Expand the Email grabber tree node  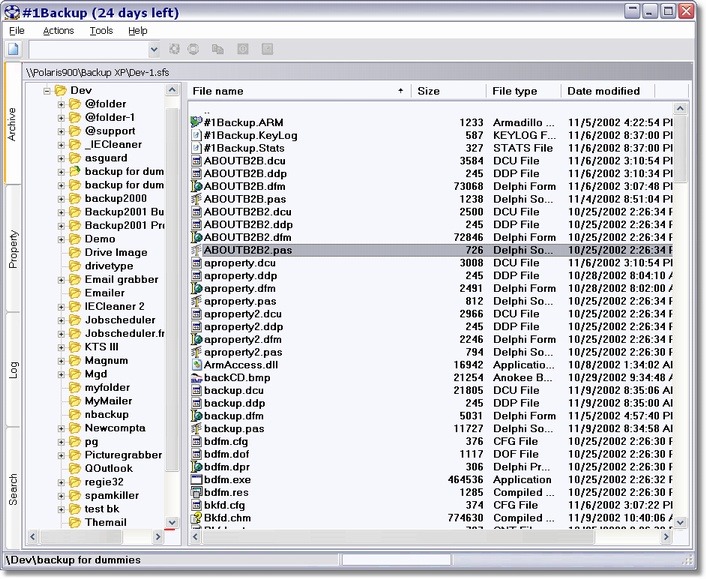61,280
